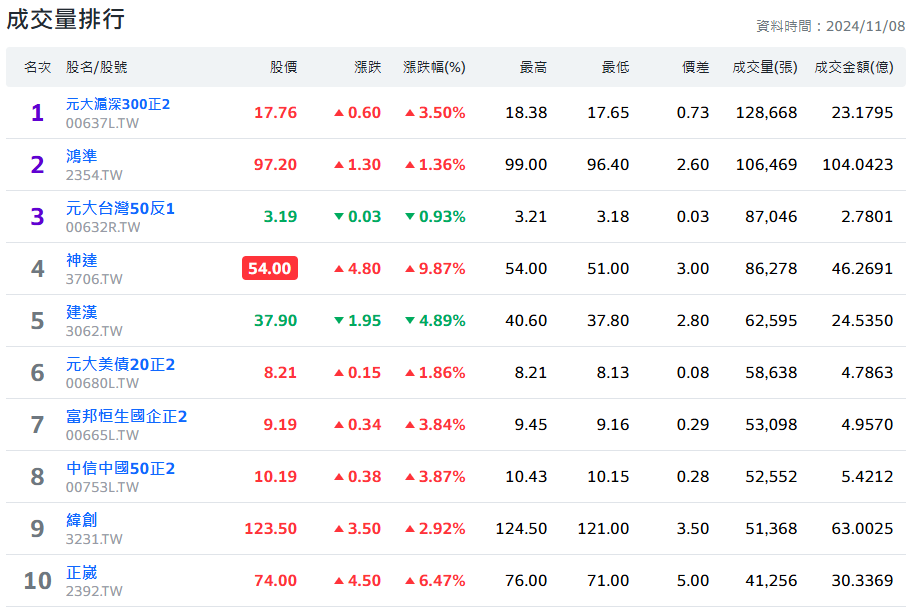Click volume value 128,668
Viewport: 913px width, 607px height.
pyautogui.click(x=766, y=113)
